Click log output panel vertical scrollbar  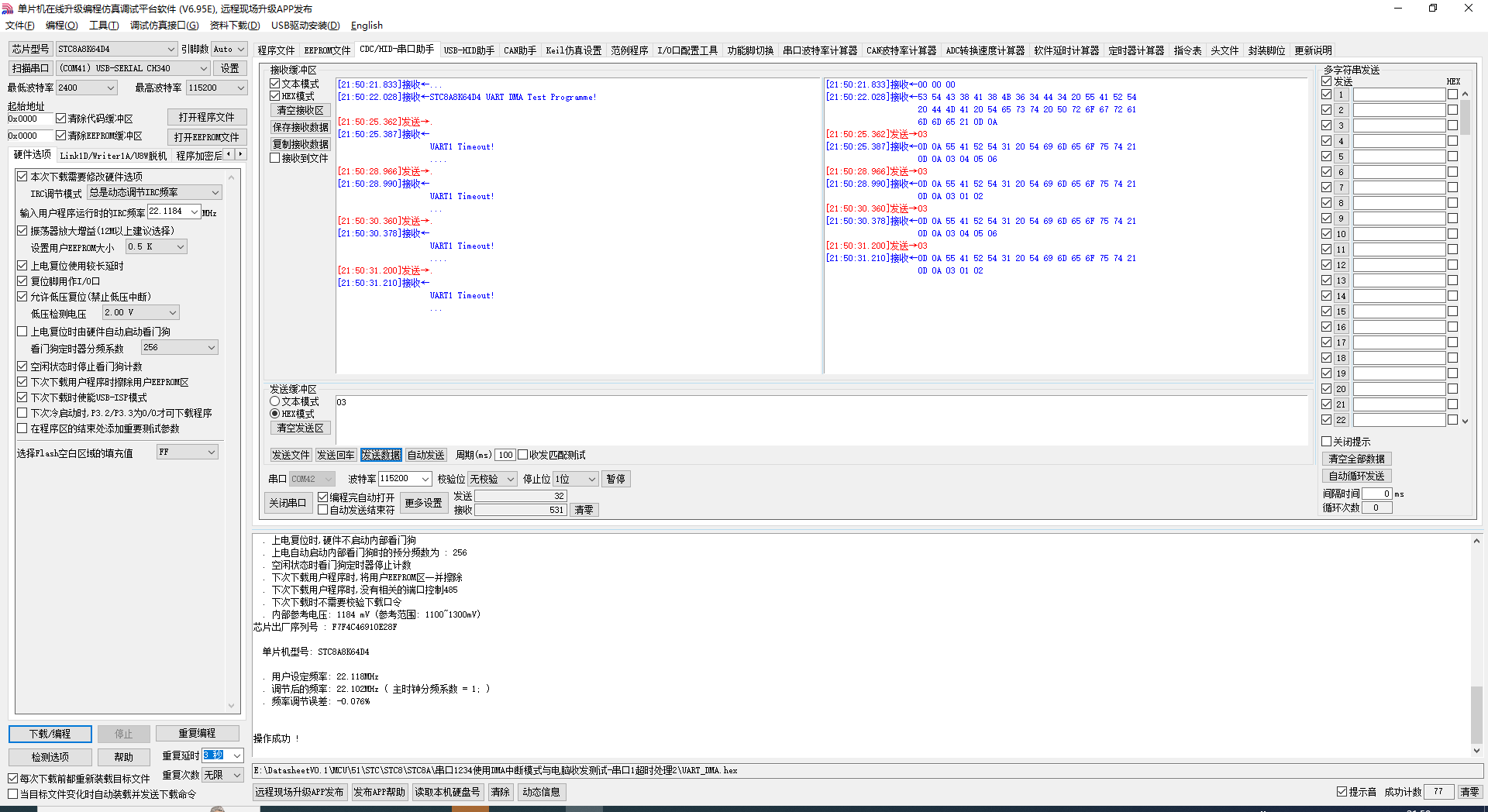pyautogui.click(x=1476, y=645)
